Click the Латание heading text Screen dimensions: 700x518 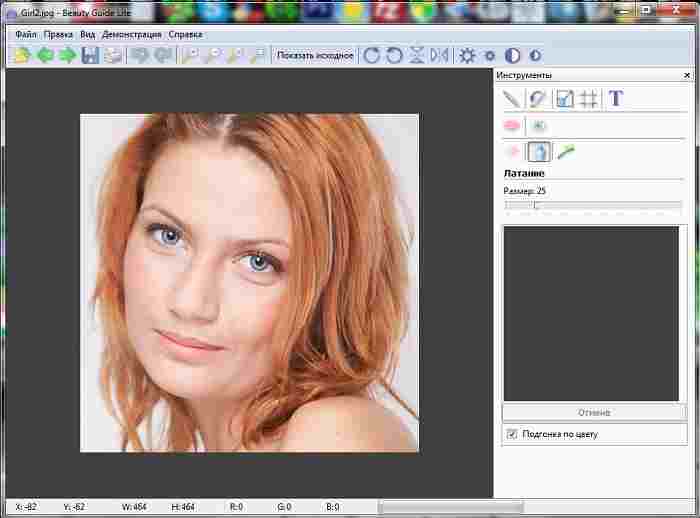pos(524,173)
